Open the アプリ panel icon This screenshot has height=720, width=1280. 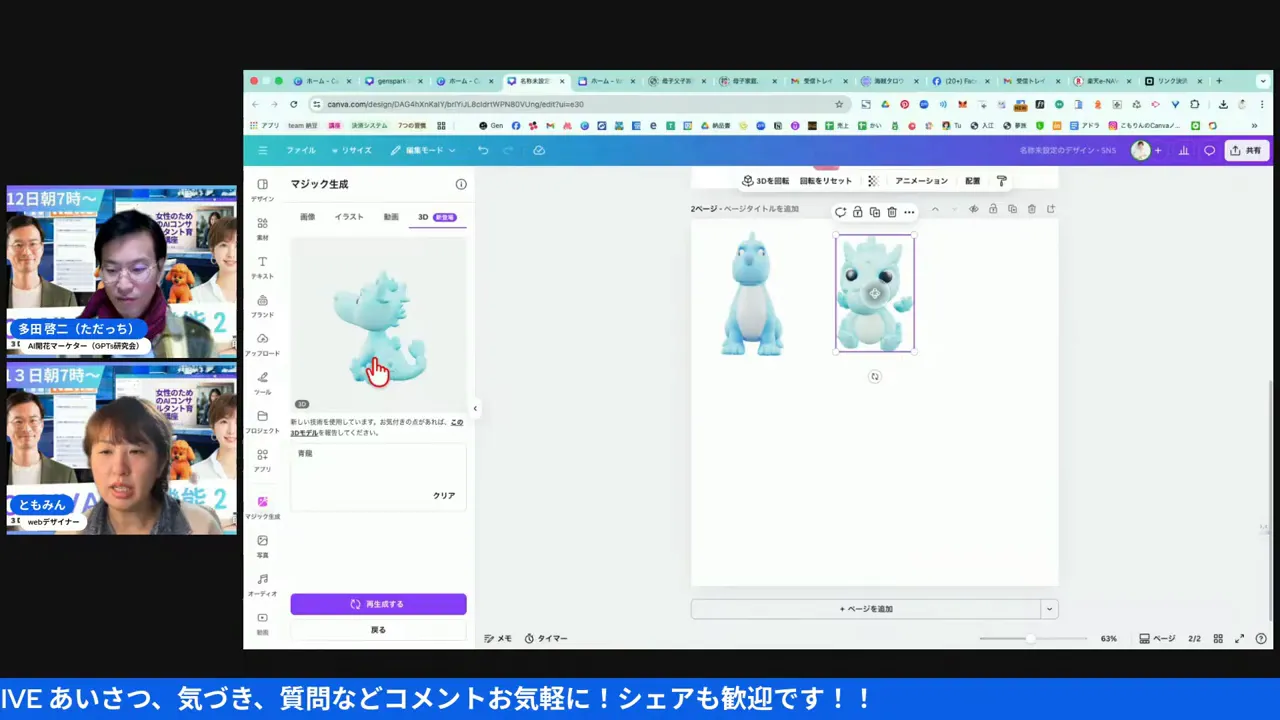tap(262, 461)
